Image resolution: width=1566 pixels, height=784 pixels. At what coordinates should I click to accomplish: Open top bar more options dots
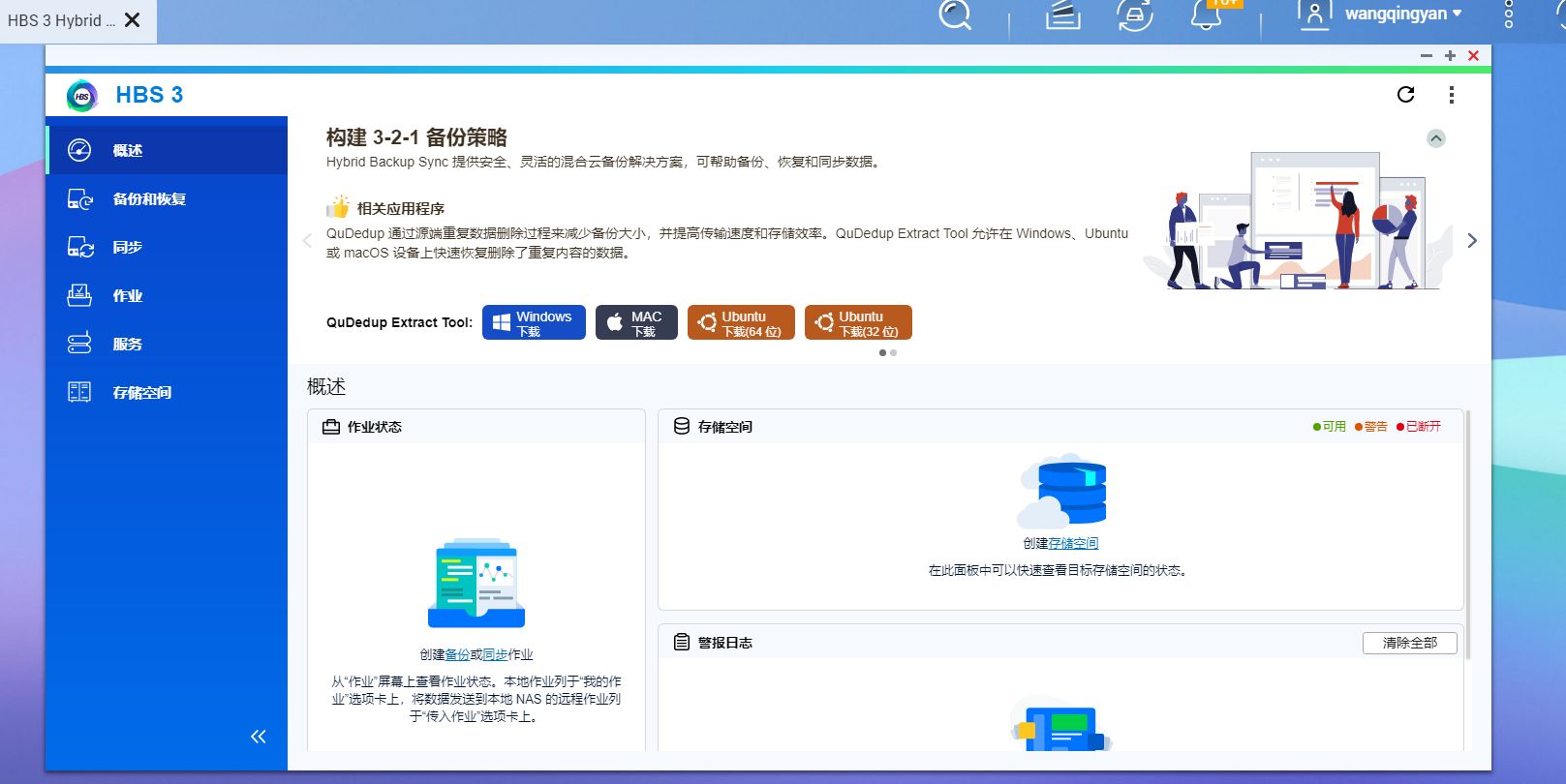tap(1509, 14)
